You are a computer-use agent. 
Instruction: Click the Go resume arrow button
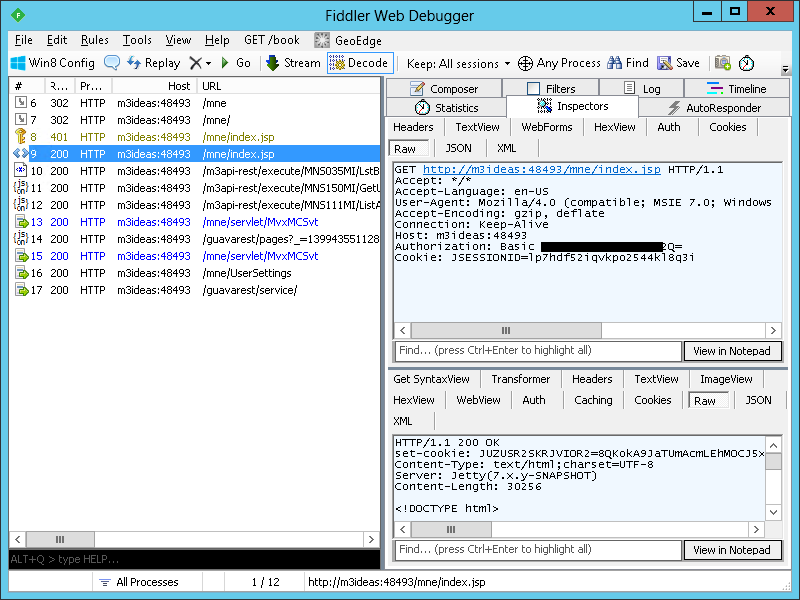pos(234,63)
